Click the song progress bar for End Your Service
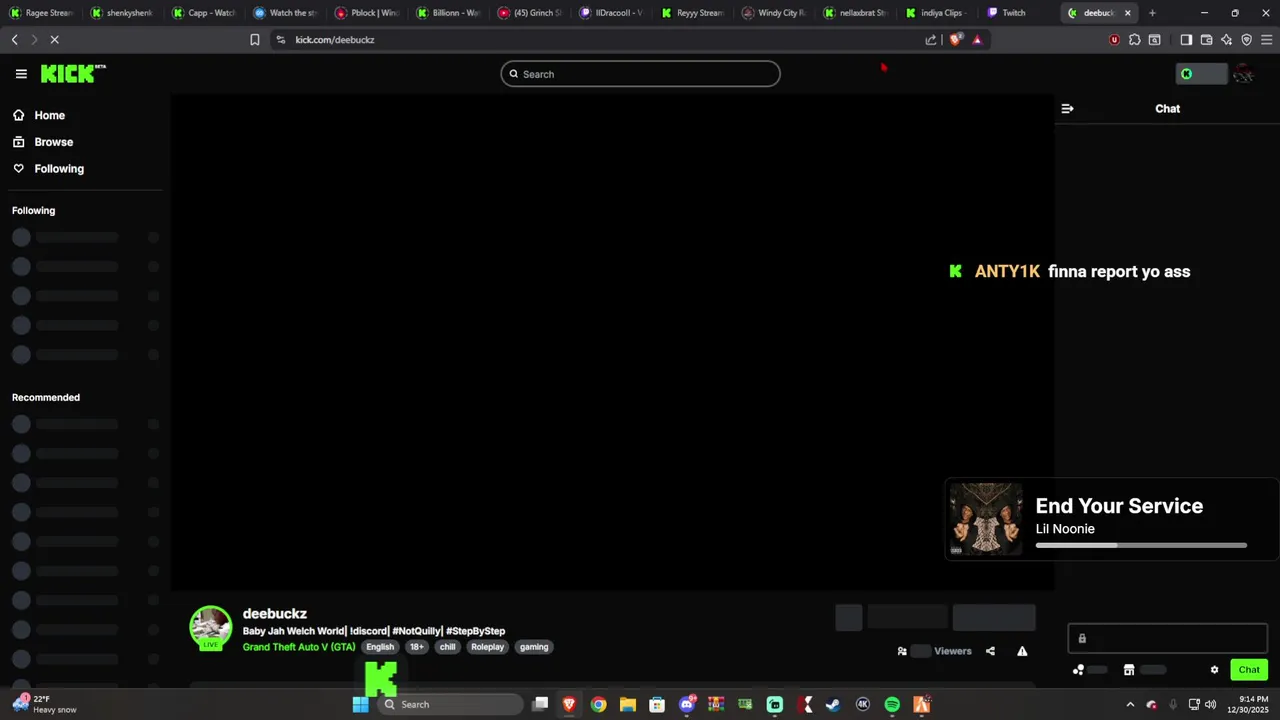 [1141, 545]
